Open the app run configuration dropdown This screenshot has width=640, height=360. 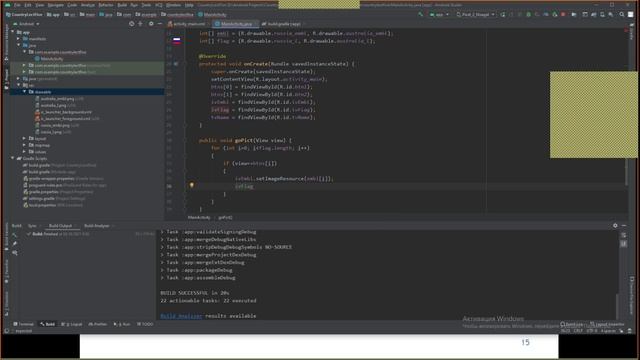click(x=439, y=14)
